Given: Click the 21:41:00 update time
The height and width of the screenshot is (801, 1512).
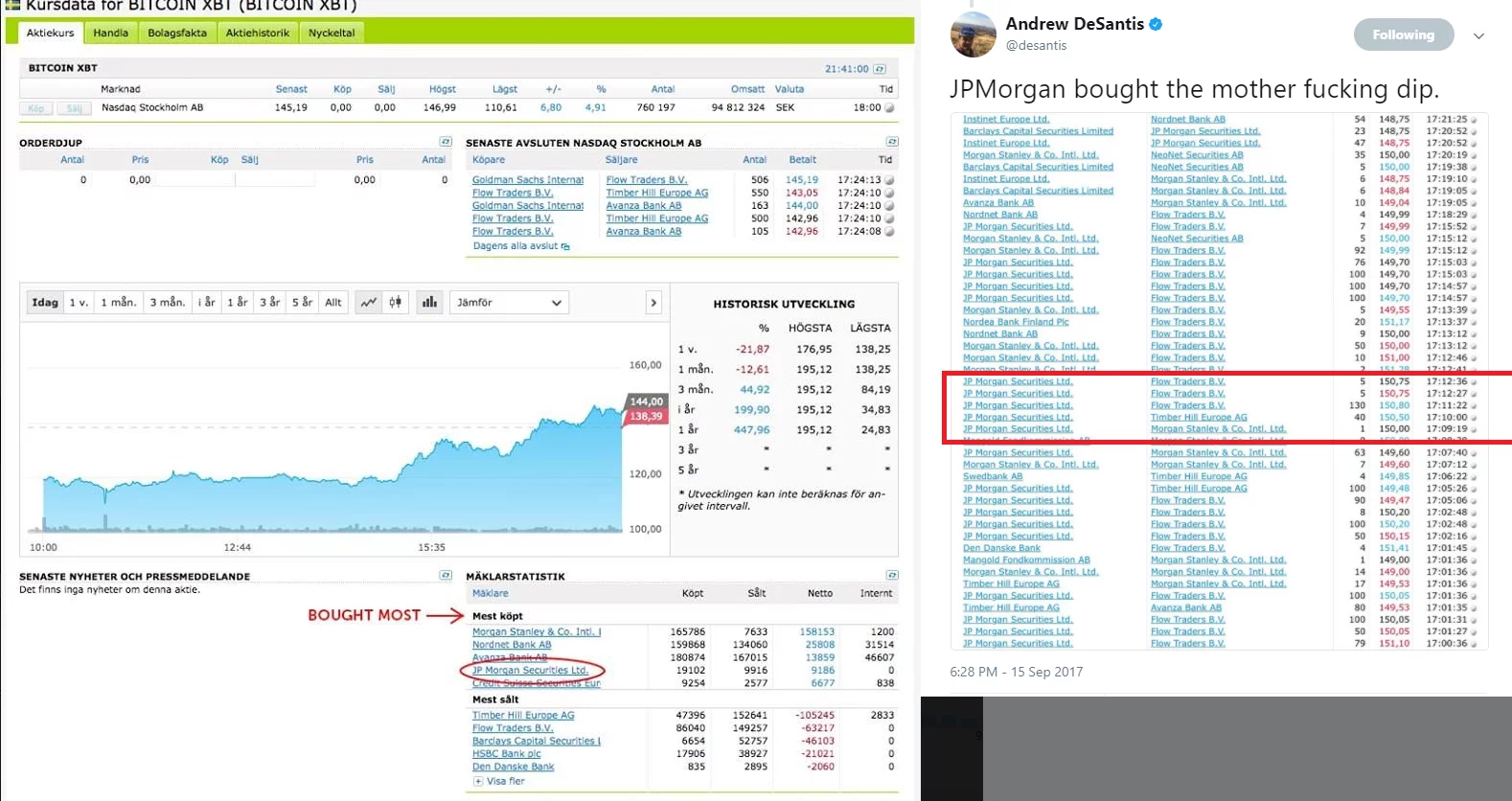Looking at the screenshot, I should click(847, 69).
